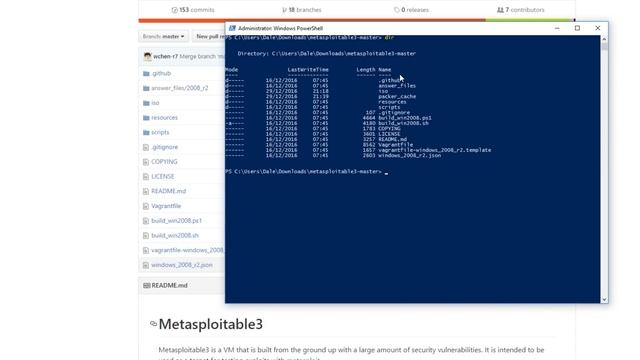The width and height of the screenshot is (640, 360).
Task: Open the Vagrantfile file link
Action: (166, 206)
